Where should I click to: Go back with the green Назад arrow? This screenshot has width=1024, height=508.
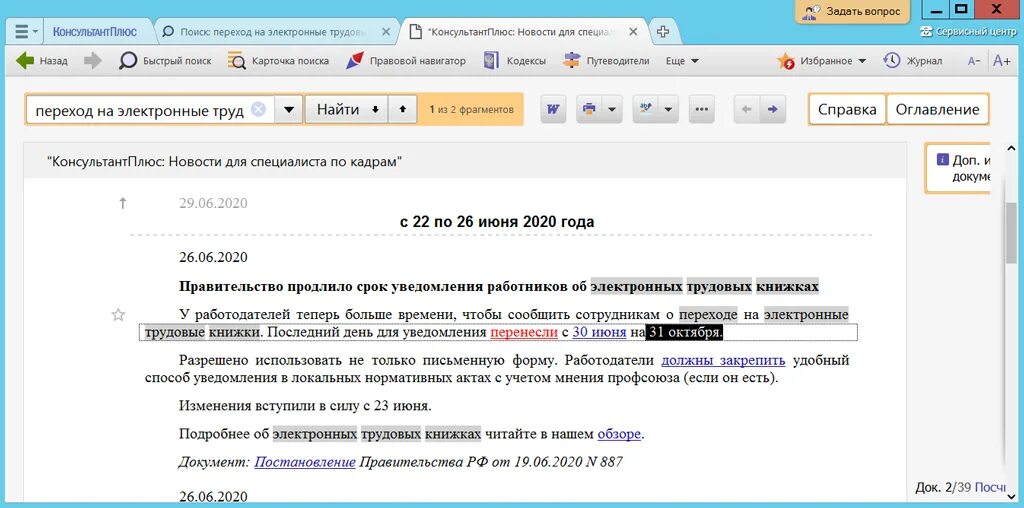42,61
